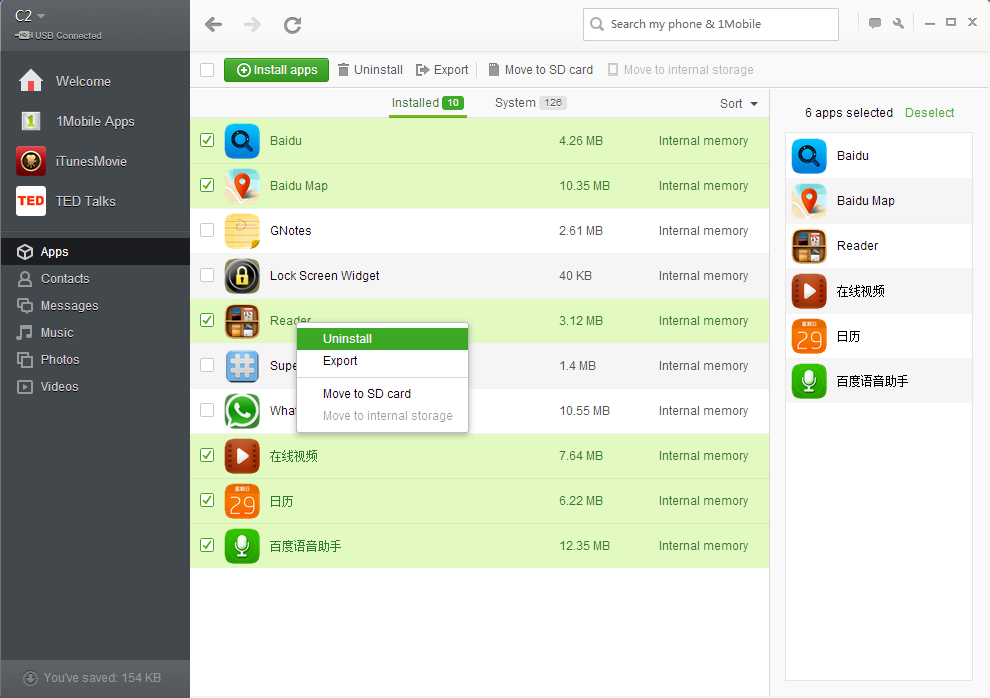Click the 百度语音助手 microphone icon in list
Image resolution: width=990 pixels, height=698 pixels.
point(242,546)
